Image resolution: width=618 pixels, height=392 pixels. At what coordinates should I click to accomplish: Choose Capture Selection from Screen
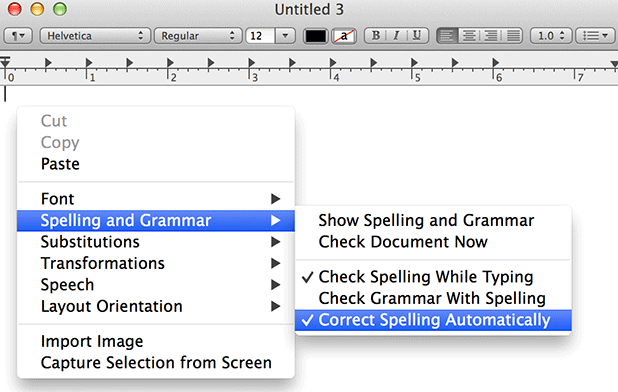156,362
